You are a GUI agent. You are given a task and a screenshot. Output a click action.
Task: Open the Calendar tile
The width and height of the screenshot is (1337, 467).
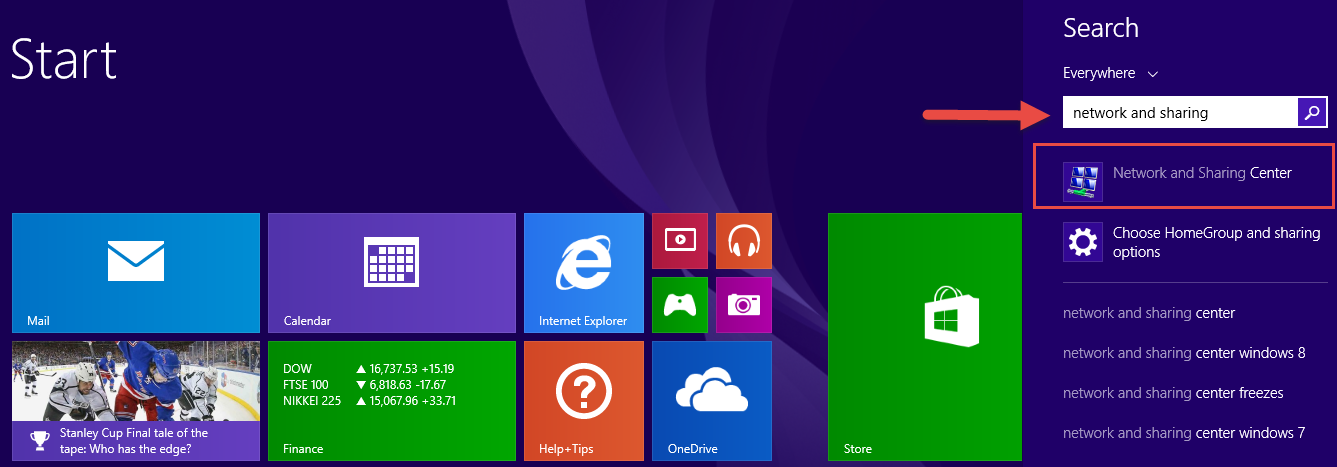[x=391, y=273]
